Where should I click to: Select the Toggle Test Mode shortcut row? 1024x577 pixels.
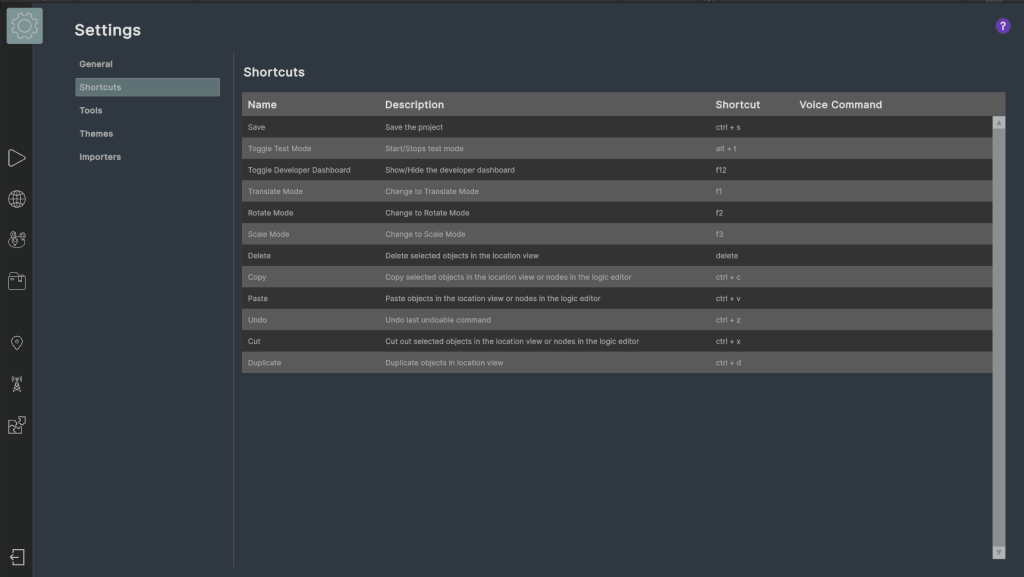[616, 148]
